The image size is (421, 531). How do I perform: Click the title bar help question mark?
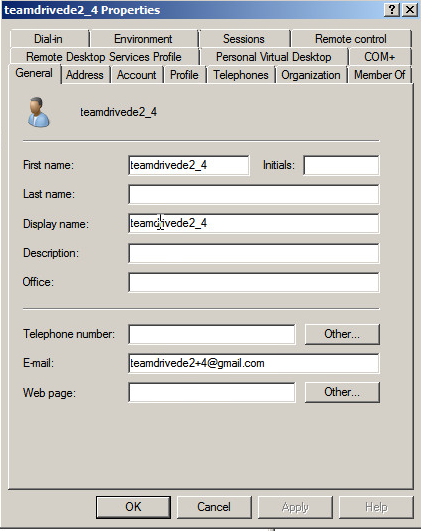click(x=392, y=9)
